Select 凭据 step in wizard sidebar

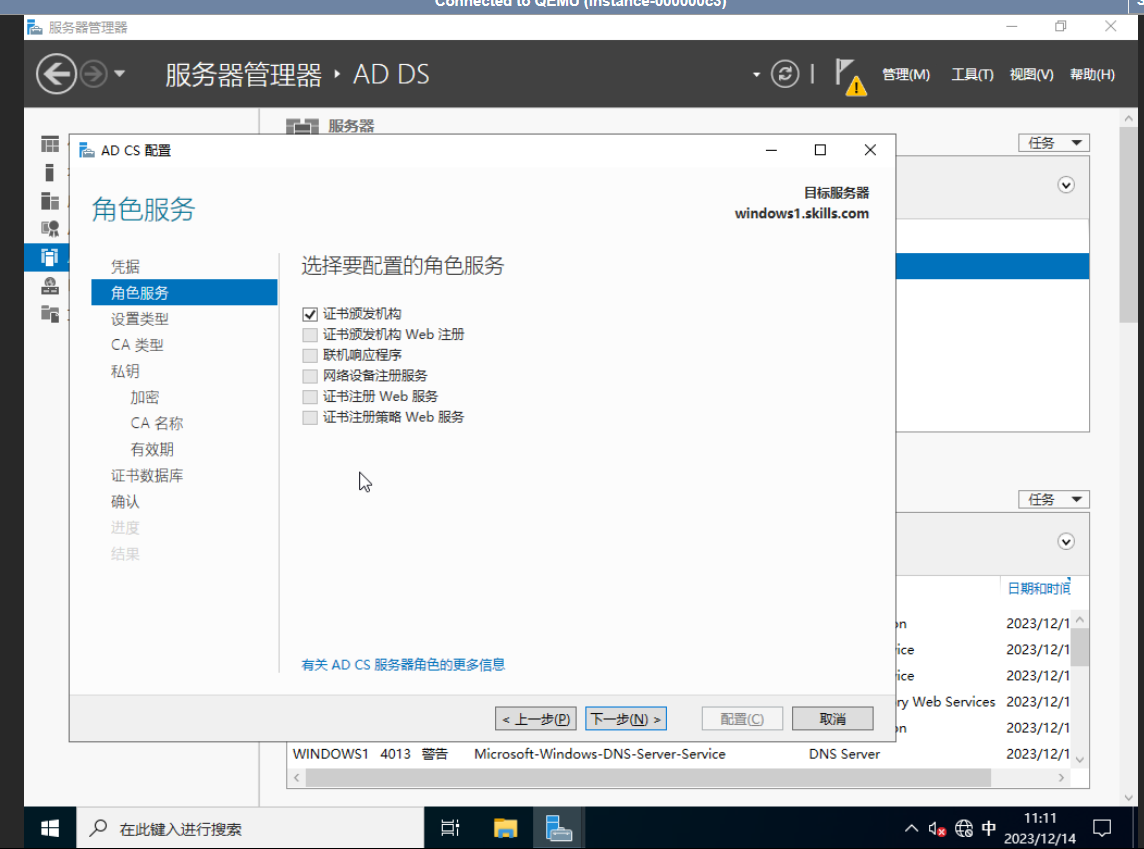click(125, 267)
